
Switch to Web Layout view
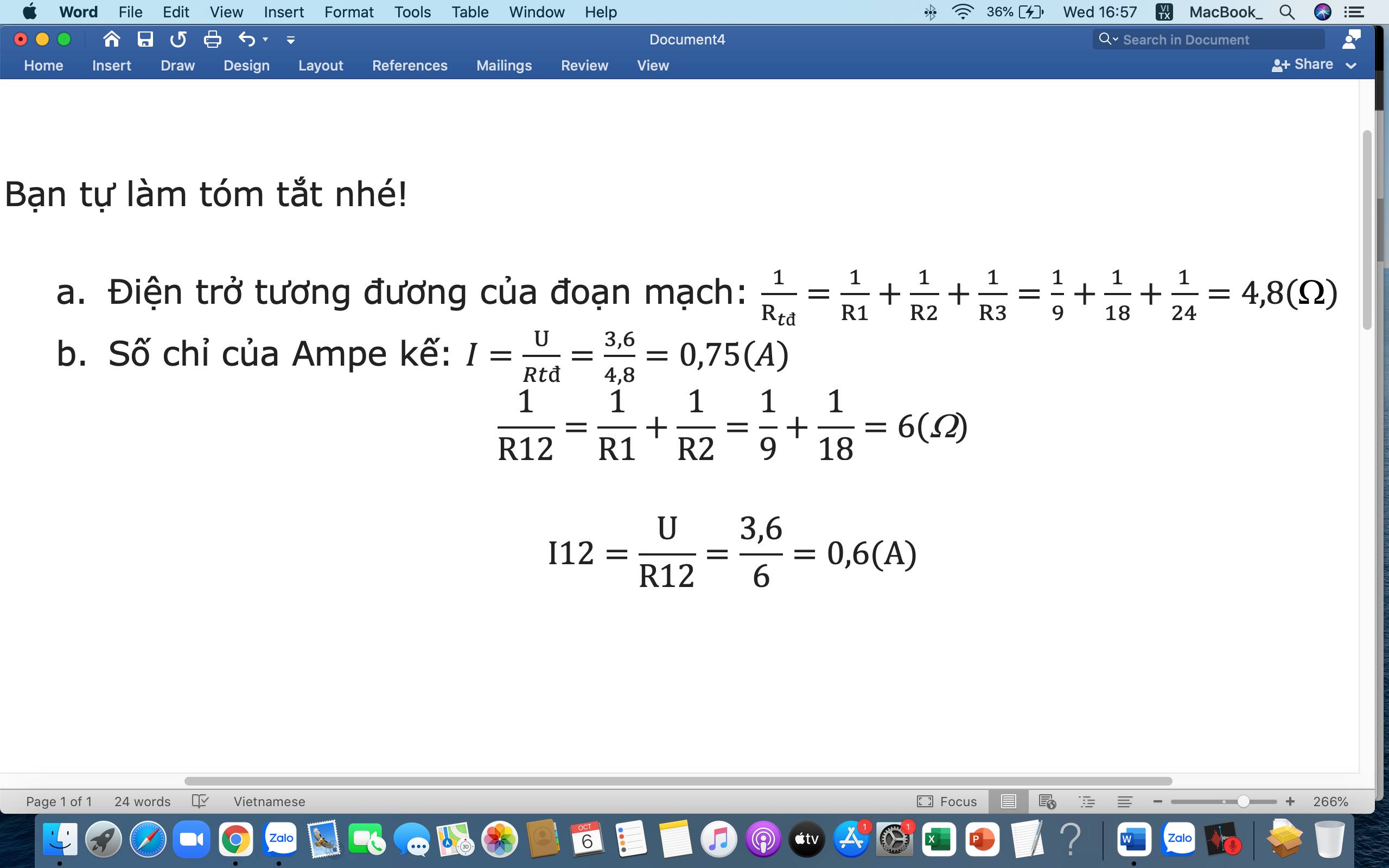click(1048, 801)
